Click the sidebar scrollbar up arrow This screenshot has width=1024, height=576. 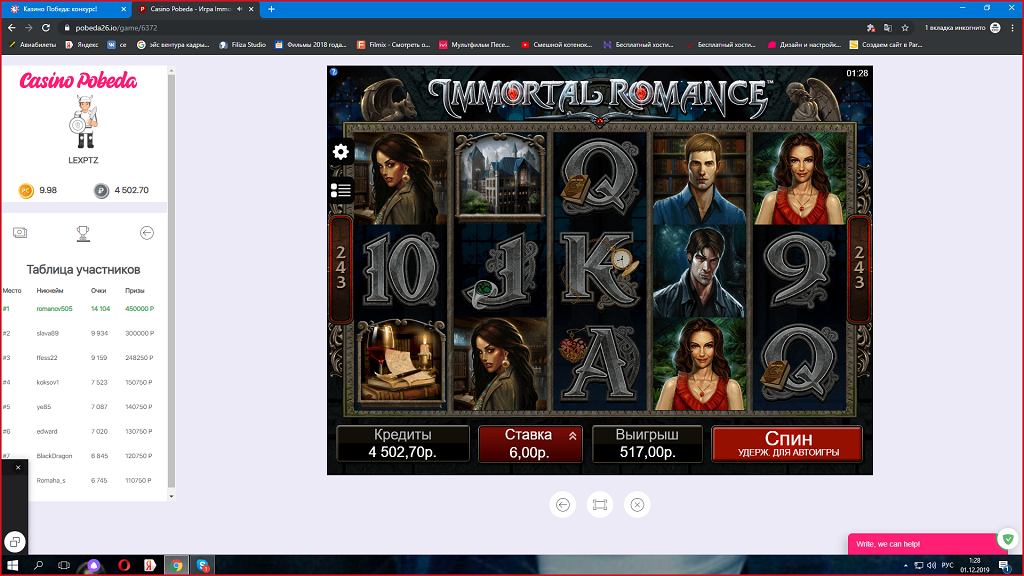(x=172, y=71)
